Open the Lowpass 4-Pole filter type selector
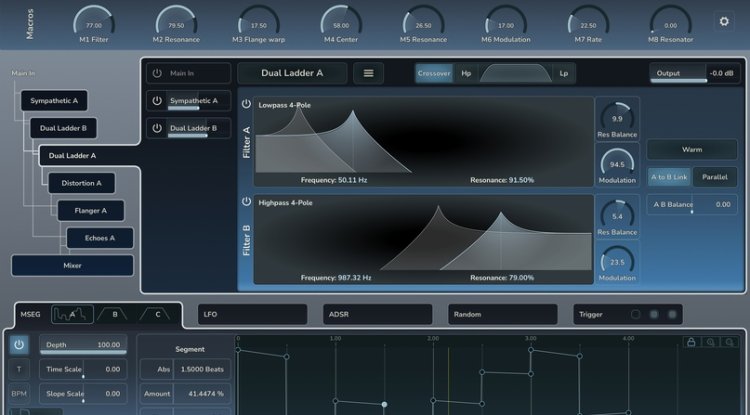The height and width of the screenshot is (415, 750). click(285, 105)
